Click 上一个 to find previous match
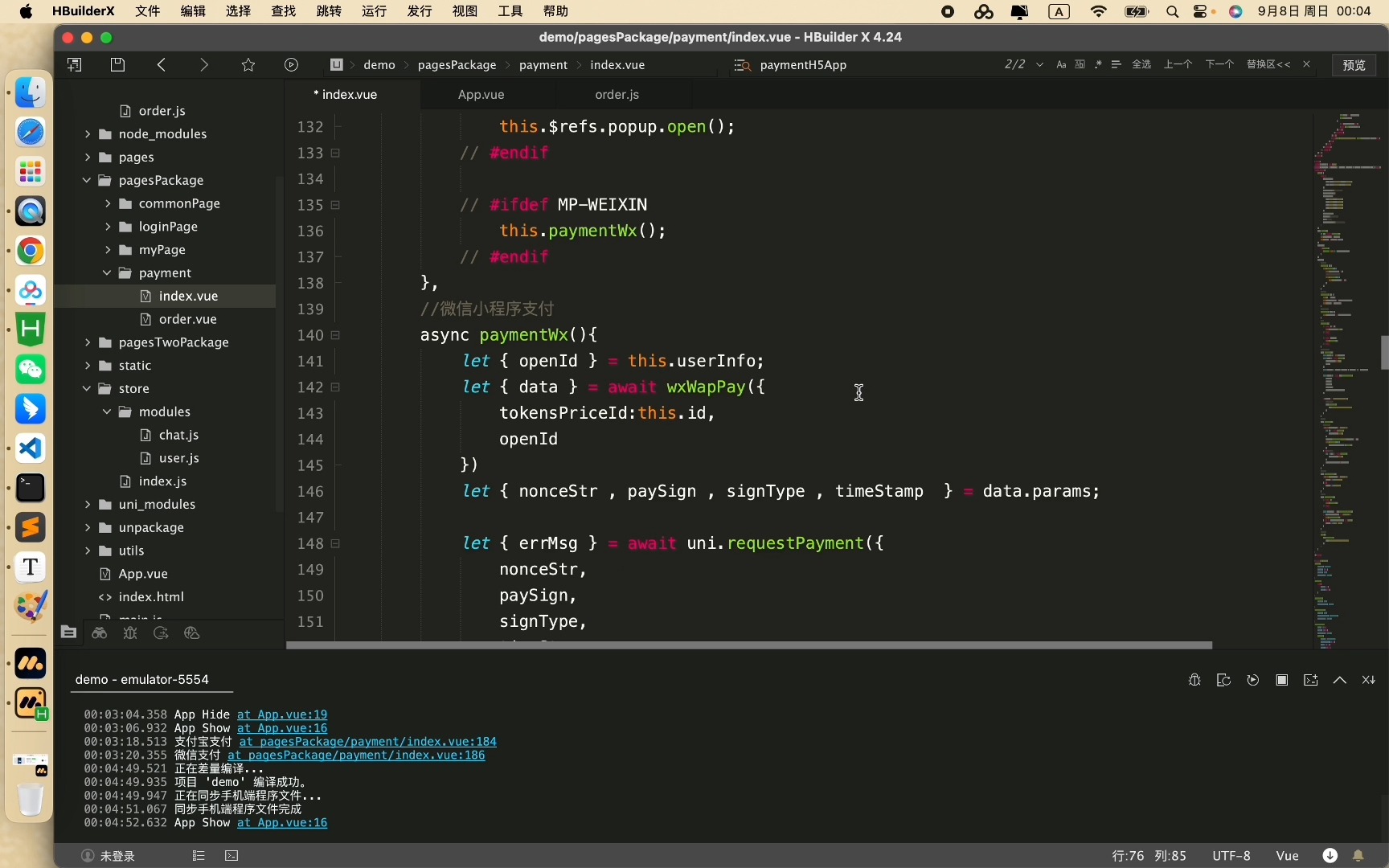The image size is (1389, 868). pyautogui.click(x=1178, y=65)
